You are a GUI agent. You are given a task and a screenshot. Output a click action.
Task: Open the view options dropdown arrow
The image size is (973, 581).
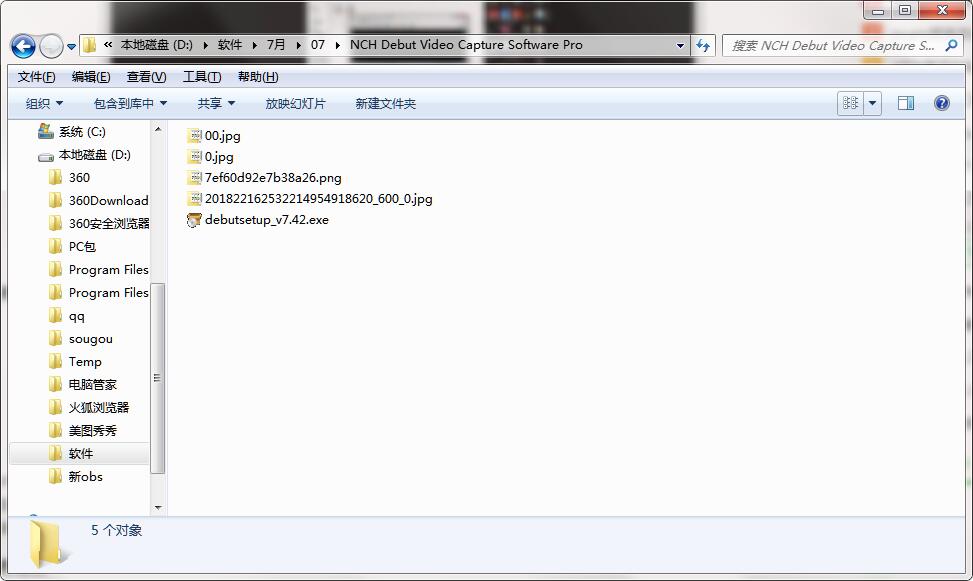coord(872,103)
